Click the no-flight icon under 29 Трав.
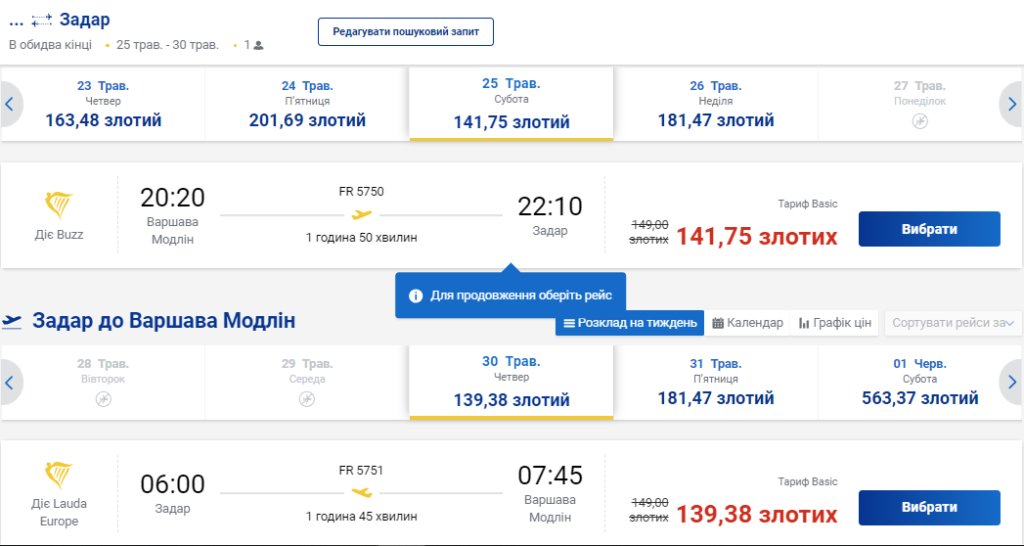This screenshot has width=1024, height=546. click(307, 399)
